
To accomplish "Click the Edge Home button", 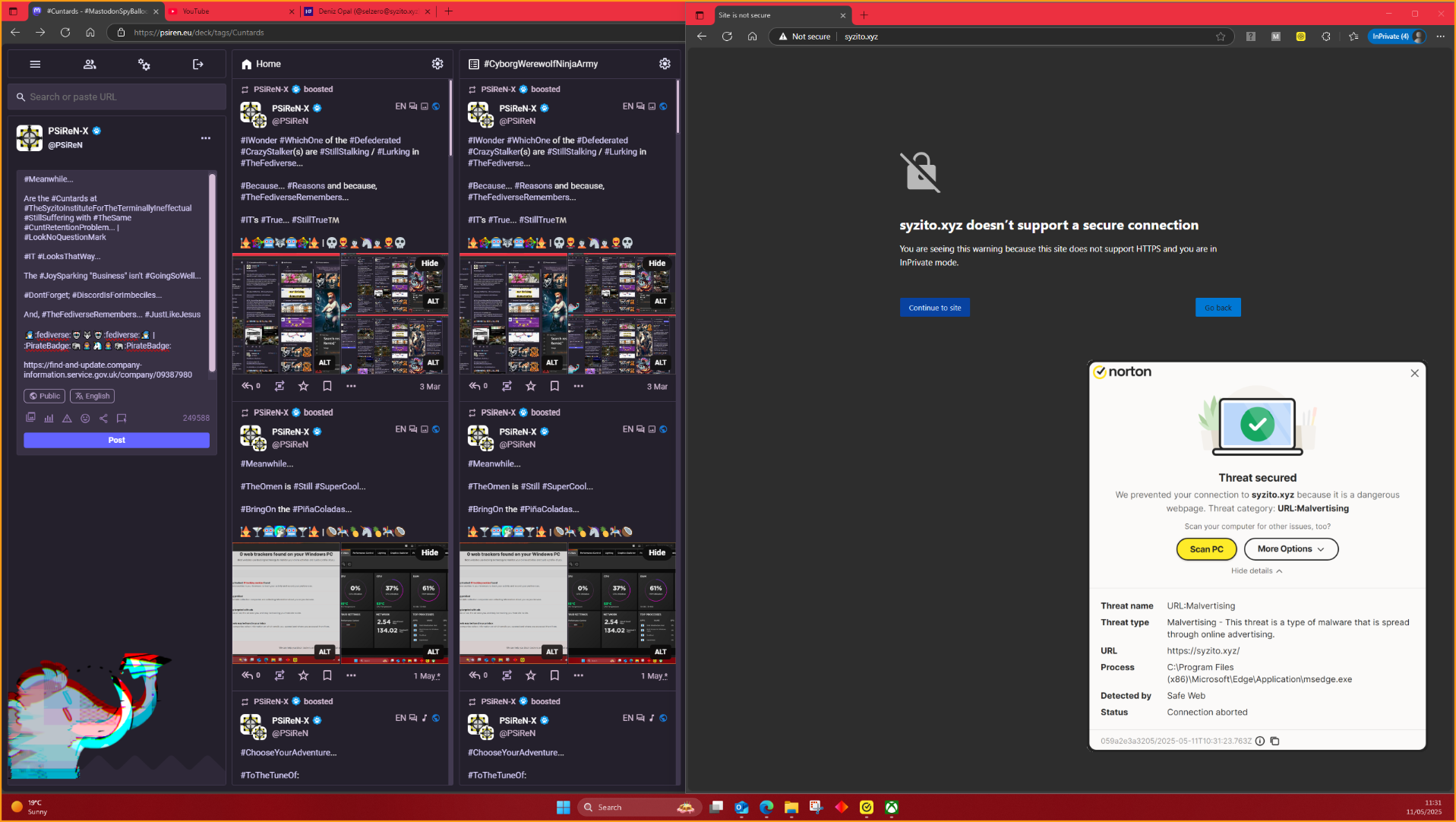I will [752, 36].
